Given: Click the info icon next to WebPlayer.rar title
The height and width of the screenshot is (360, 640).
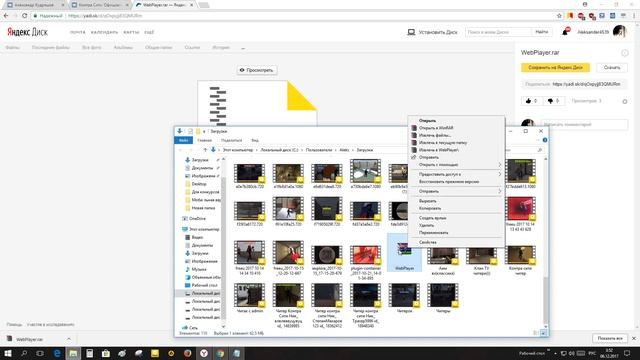Looking at the screenshot, I should (x=624, y=53).
